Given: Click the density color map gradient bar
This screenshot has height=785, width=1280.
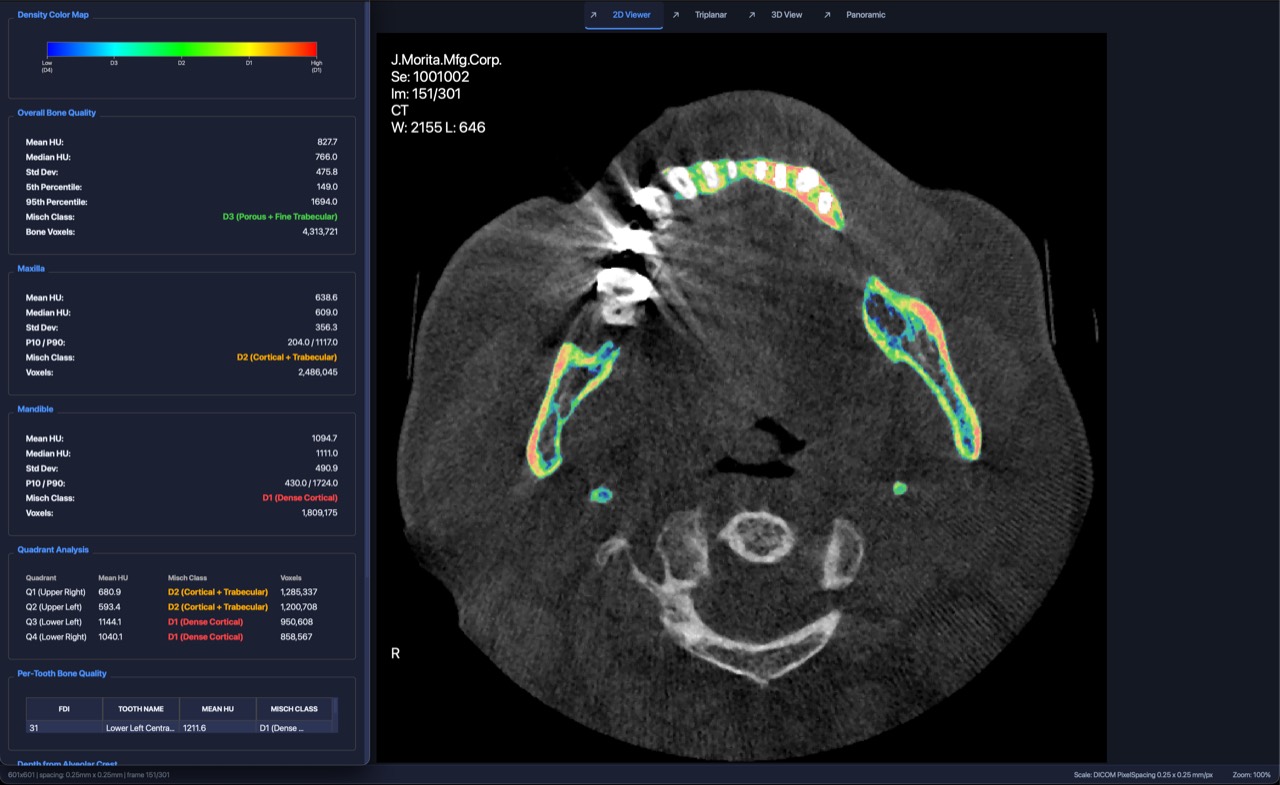Looking at the screenshot, I should tap(182, 49).
